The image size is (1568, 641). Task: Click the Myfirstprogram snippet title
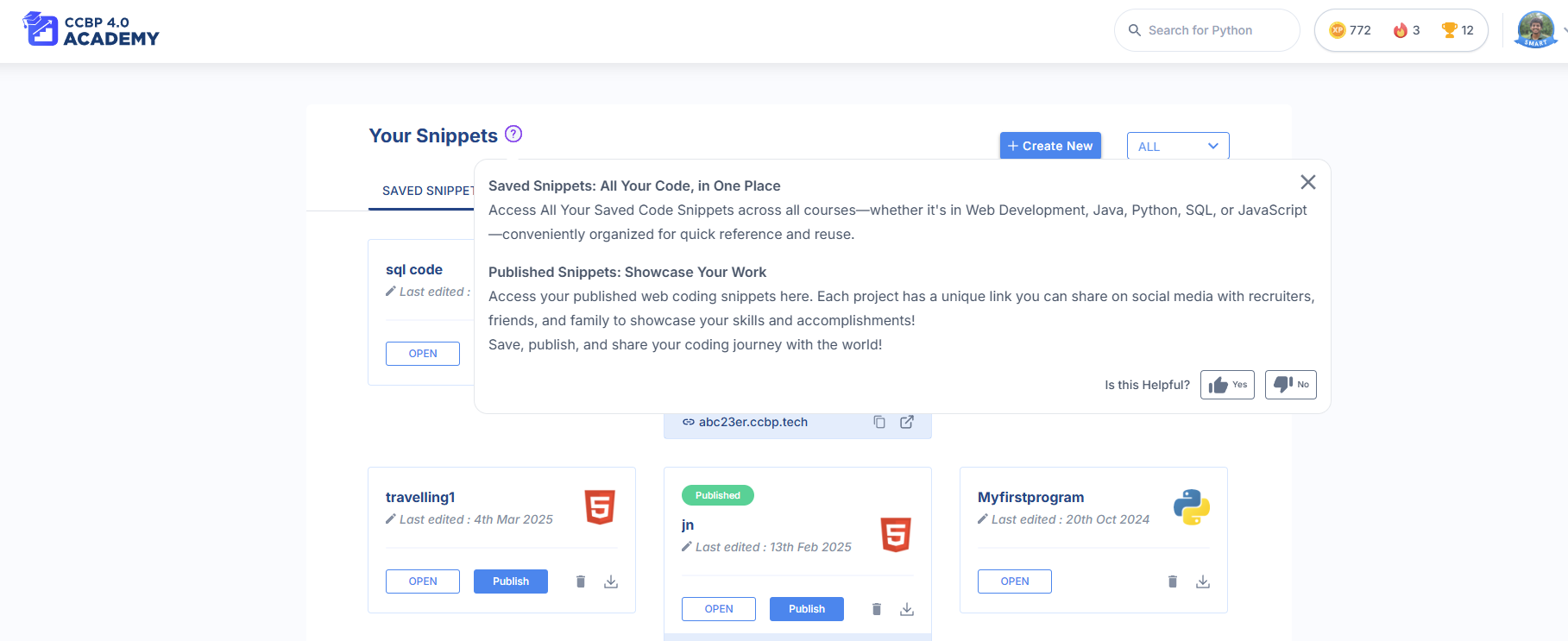tap(1031, 497)
